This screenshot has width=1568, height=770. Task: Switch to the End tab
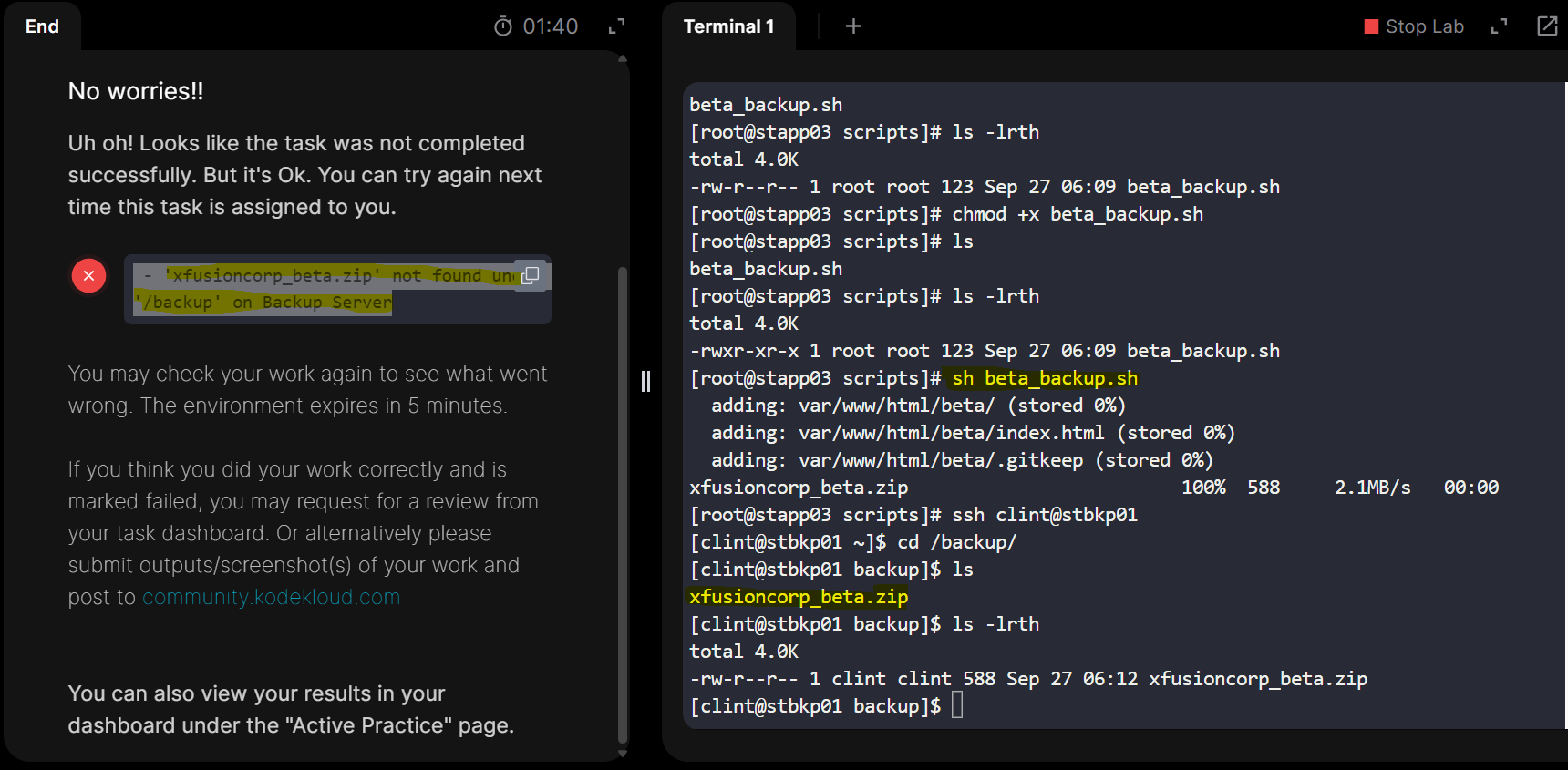[x=42, y=26]
